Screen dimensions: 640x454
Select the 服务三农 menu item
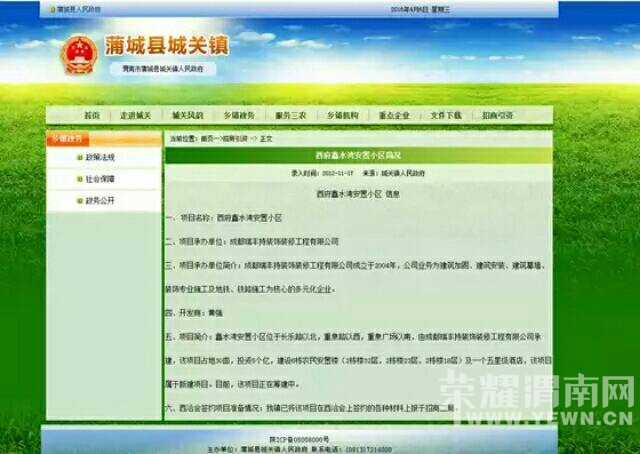pyautogui.click(x=291, y=116)
